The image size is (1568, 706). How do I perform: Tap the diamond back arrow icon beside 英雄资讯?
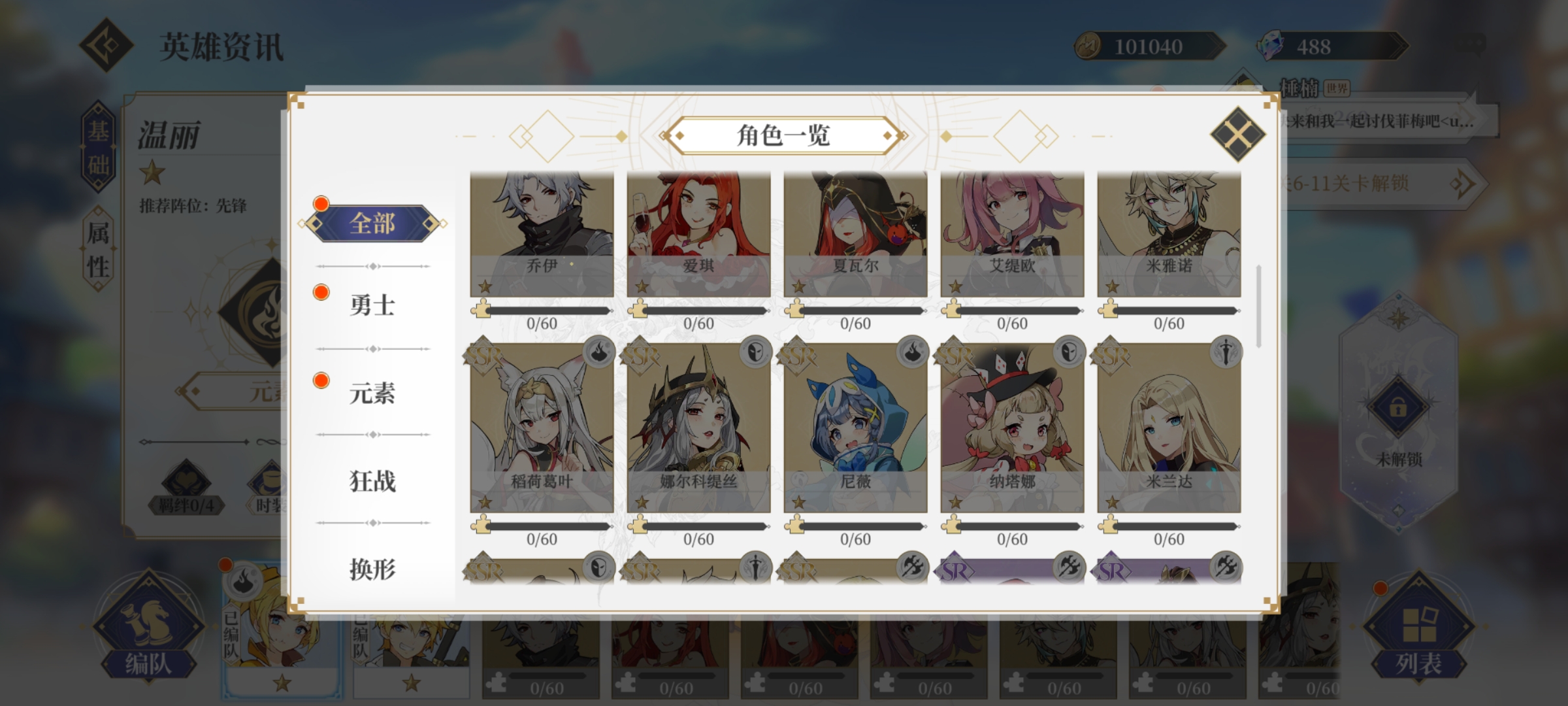(x=106, y=45)
